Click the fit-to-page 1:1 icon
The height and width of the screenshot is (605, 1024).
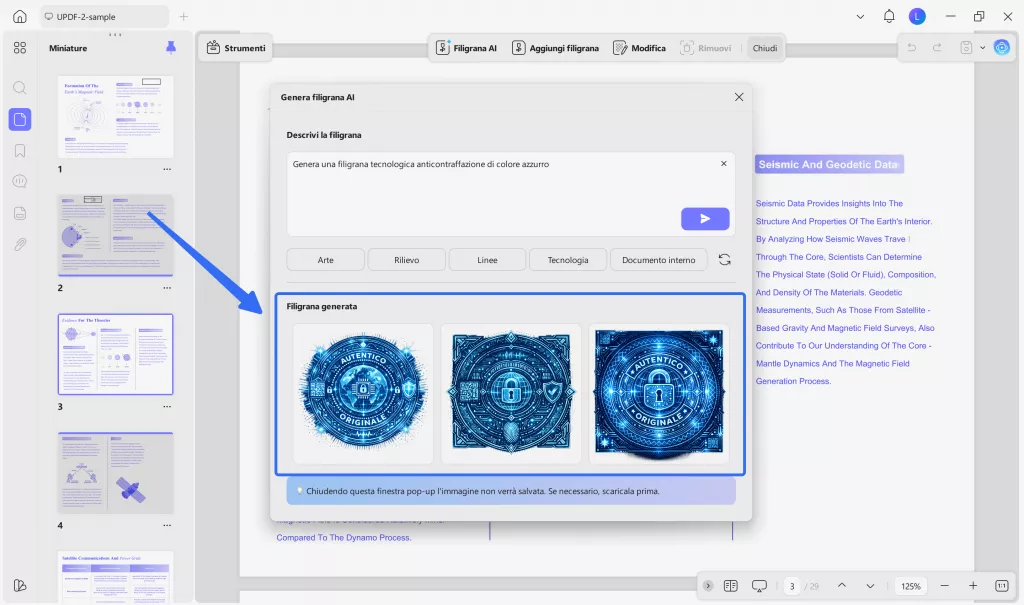pos(1001,586)
